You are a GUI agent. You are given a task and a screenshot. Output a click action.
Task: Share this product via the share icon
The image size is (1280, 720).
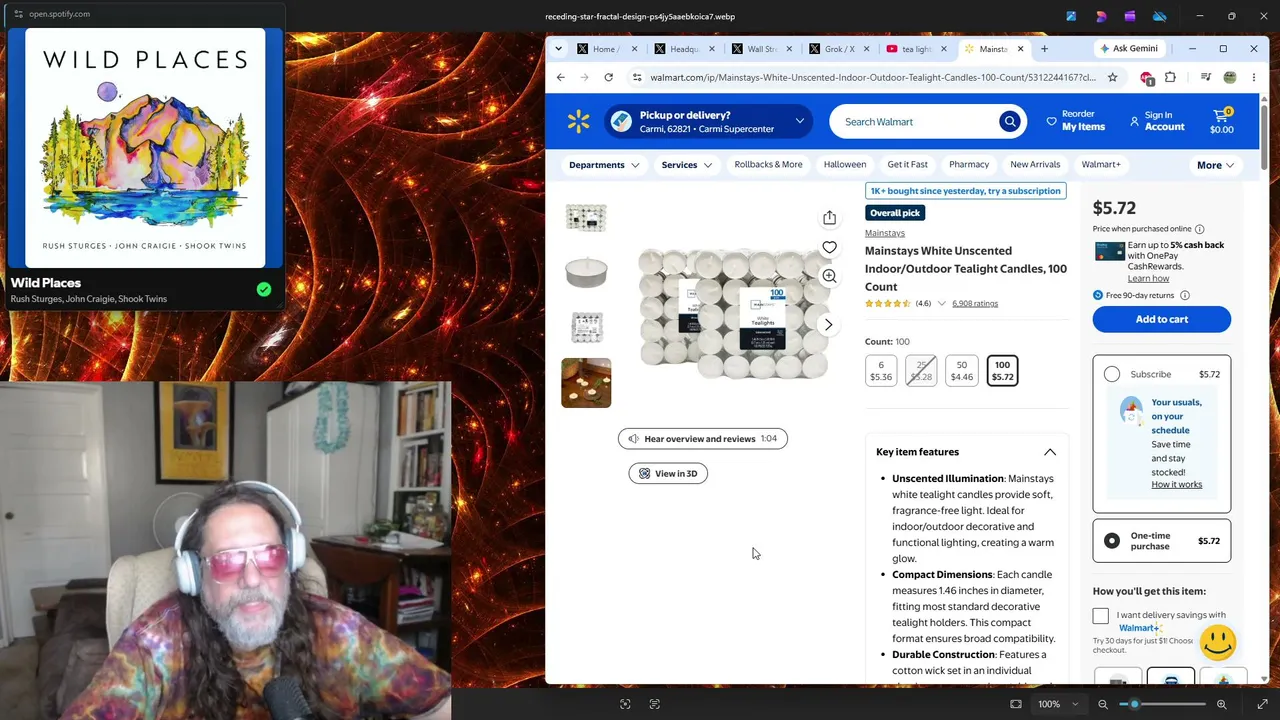tap(829, 218)
